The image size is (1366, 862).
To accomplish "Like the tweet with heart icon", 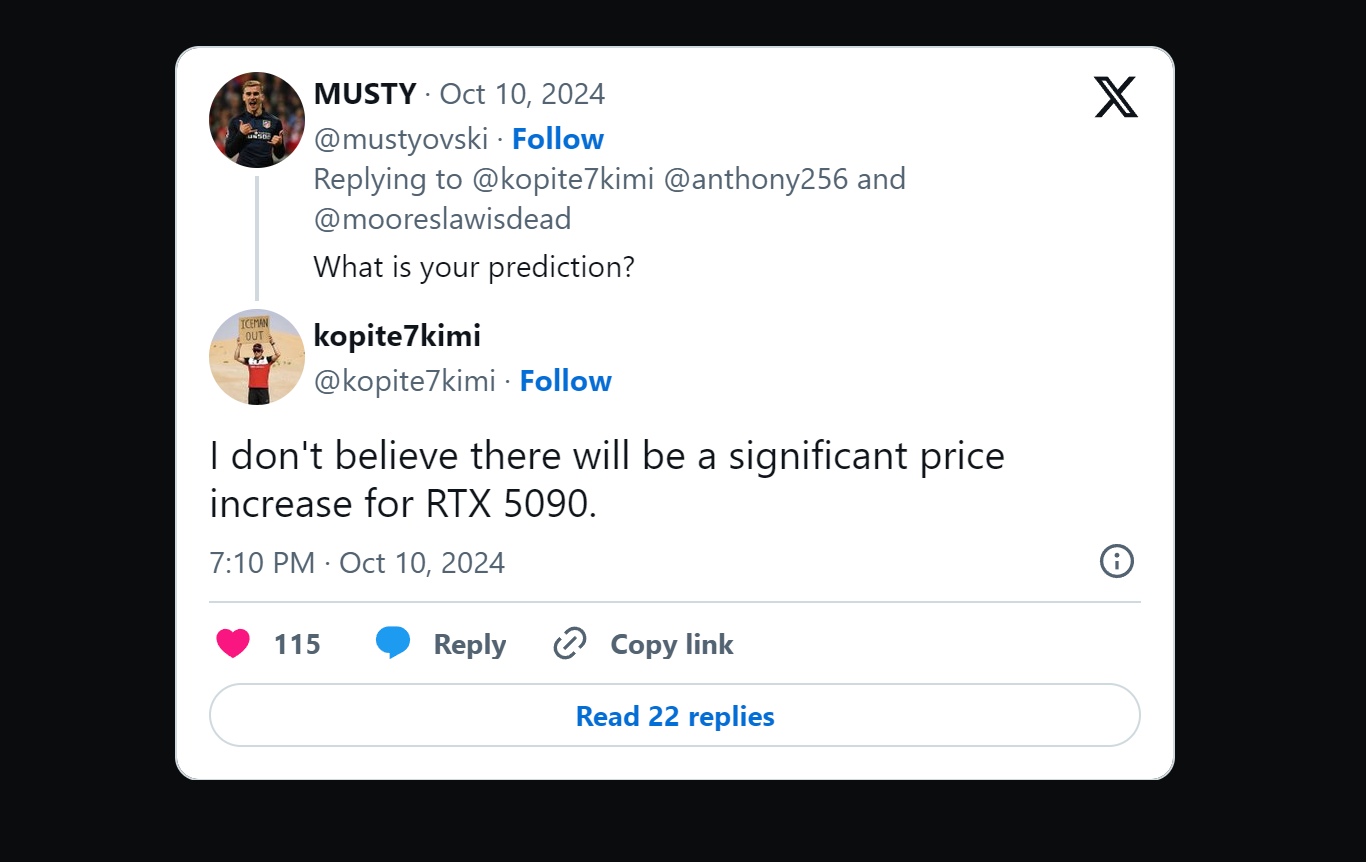I will coord(233,644).
